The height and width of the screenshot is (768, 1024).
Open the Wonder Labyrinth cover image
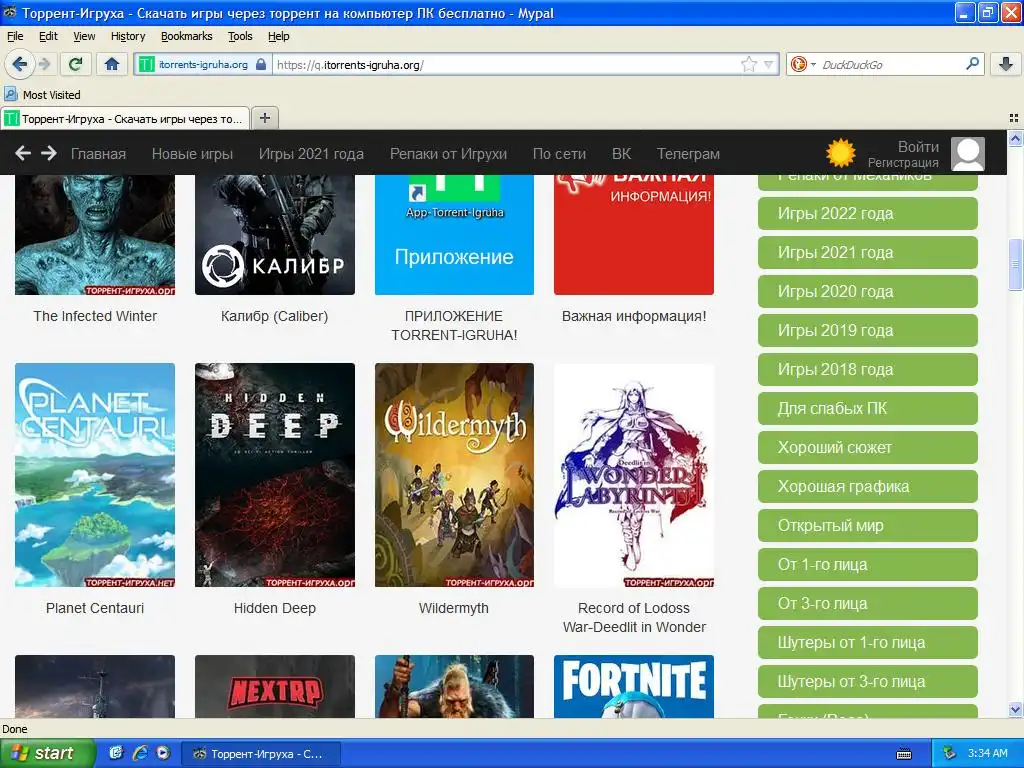pyautogui.click(x=633, y=475)
